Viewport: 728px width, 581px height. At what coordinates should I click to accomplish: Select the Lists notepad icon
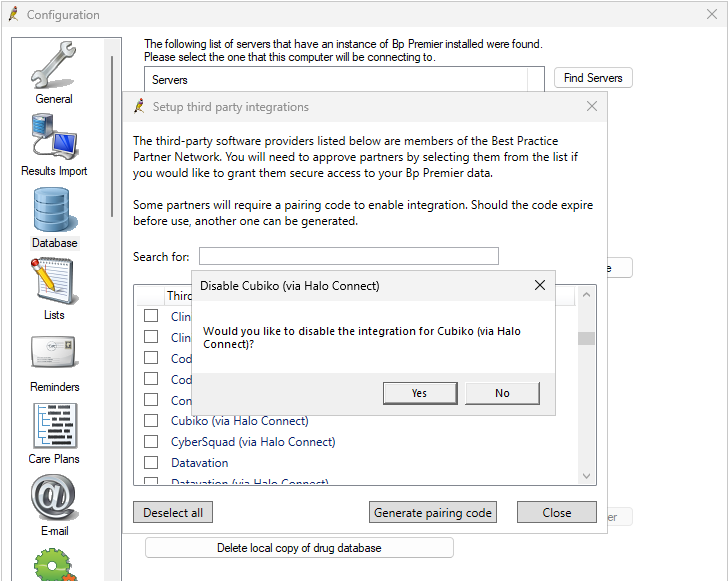[54, 282]
